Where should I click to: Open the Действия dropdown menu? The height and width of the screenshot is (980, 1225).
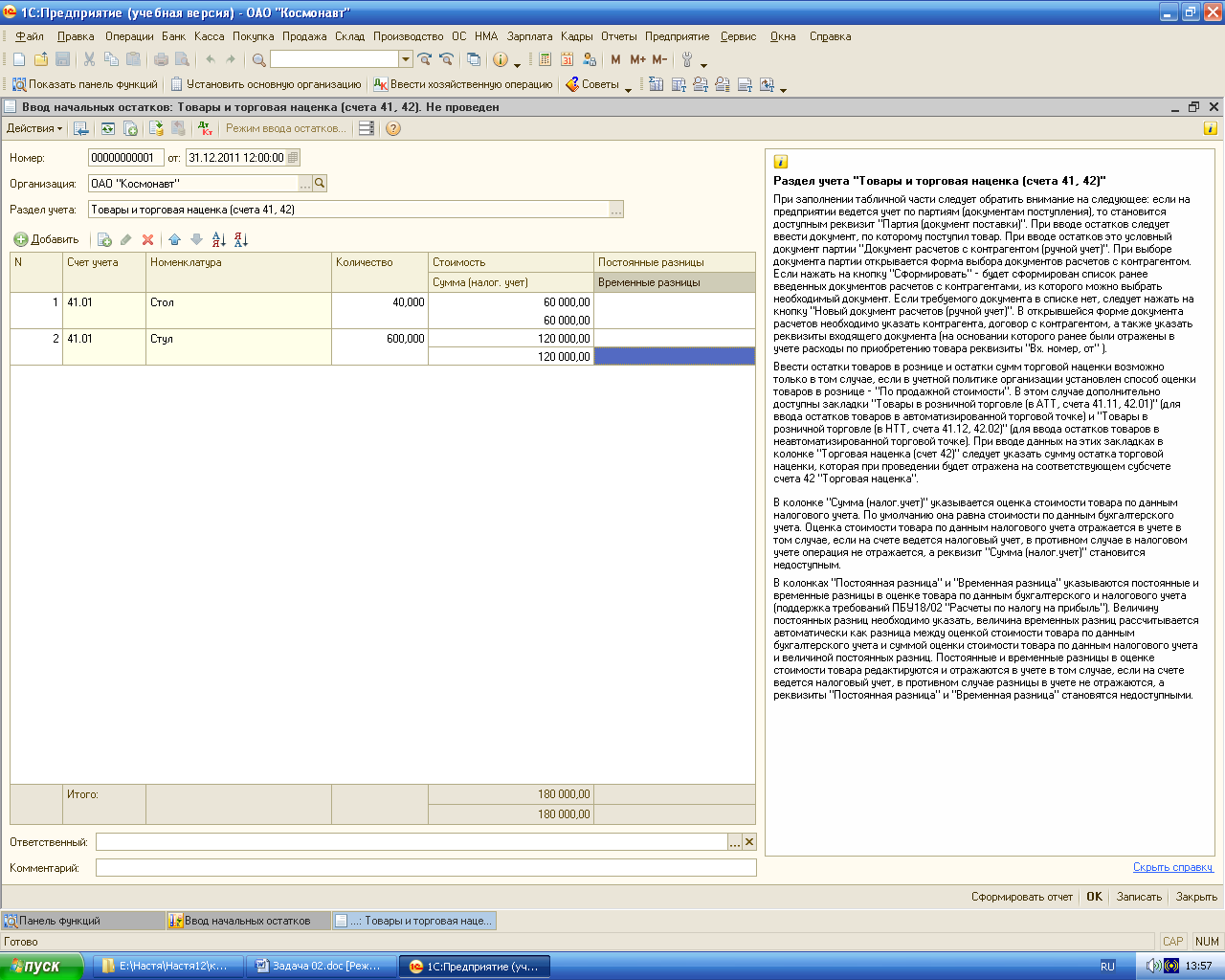pyautogui.click(x=33, y=128)
